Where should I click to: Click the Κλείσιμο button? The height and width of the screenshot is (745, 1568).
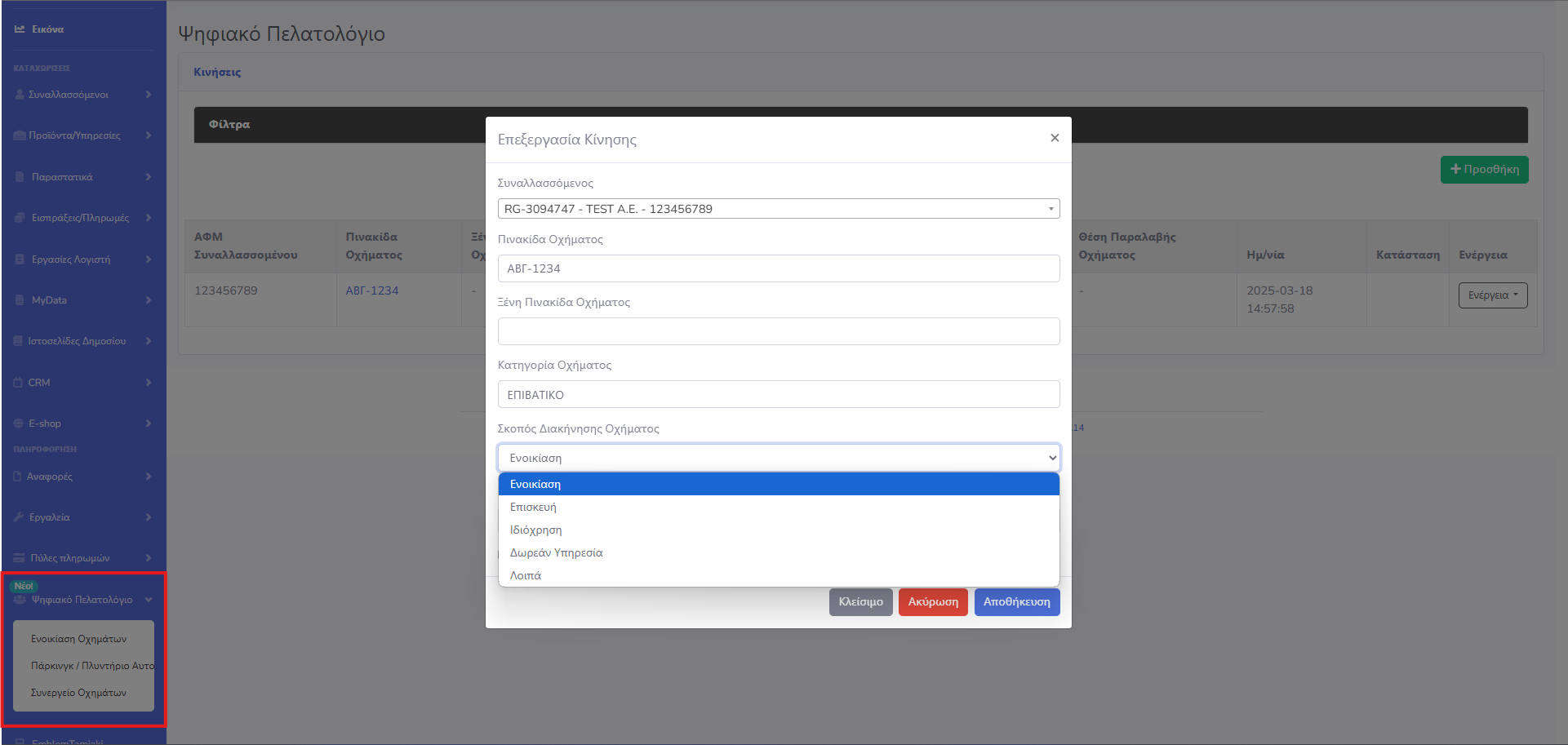[x=861, y=602]
